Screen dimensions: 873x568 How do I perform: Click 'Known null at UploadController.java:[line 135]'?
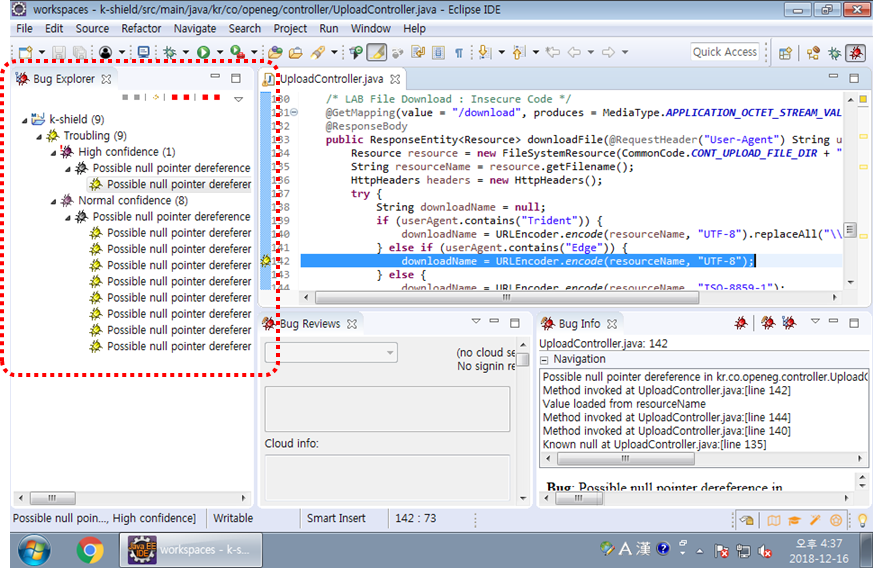[x=654, y=444]
